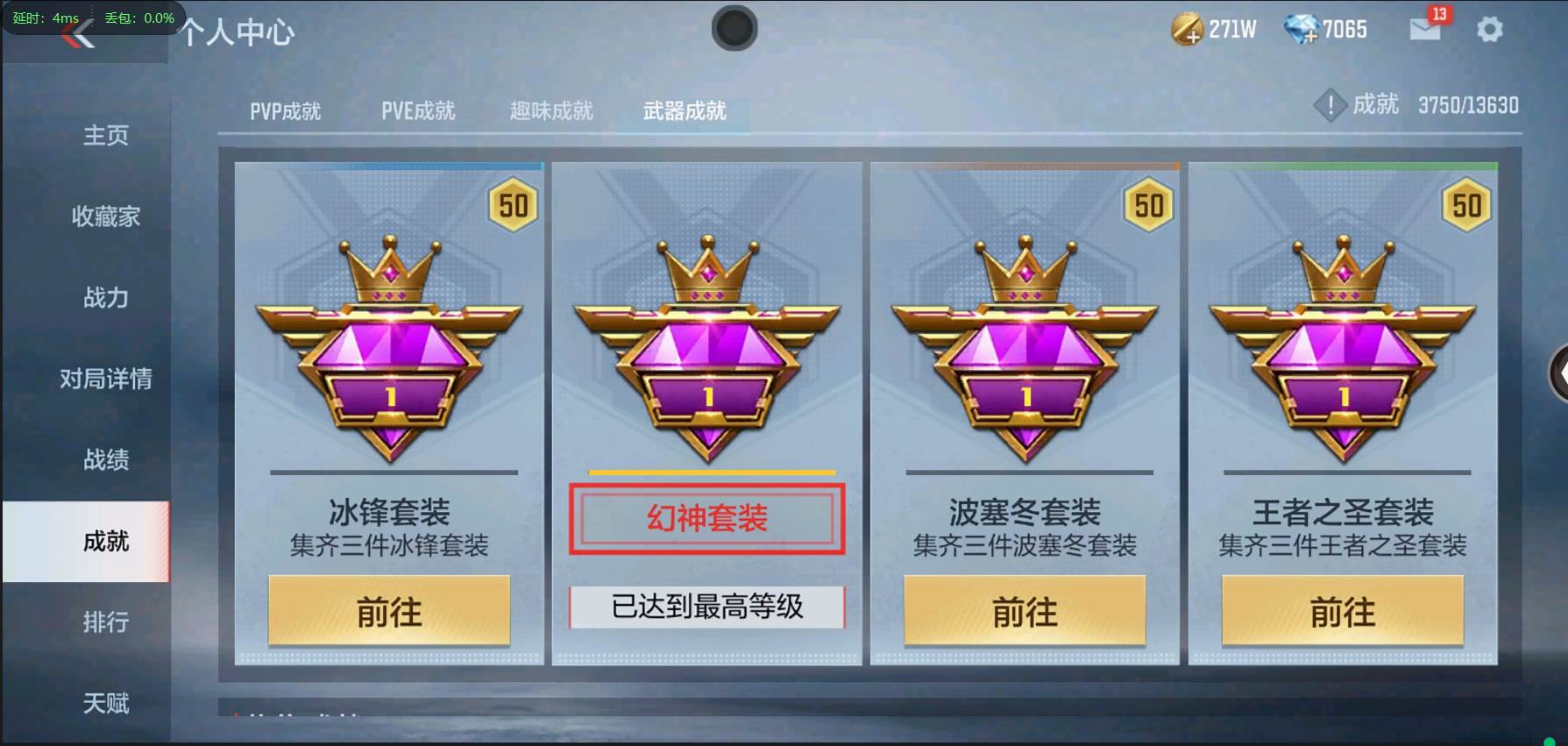This screenshot has height=746, width=1568.
Task: Click the achievement info exclamation icon
Action: pyautogui.click(x=1330, y=106)
